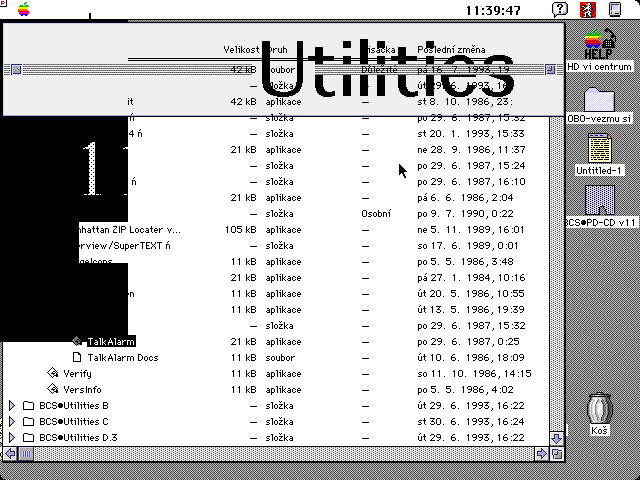
Task: Open the keyboard layout flag menu
Action: [589, 10]
